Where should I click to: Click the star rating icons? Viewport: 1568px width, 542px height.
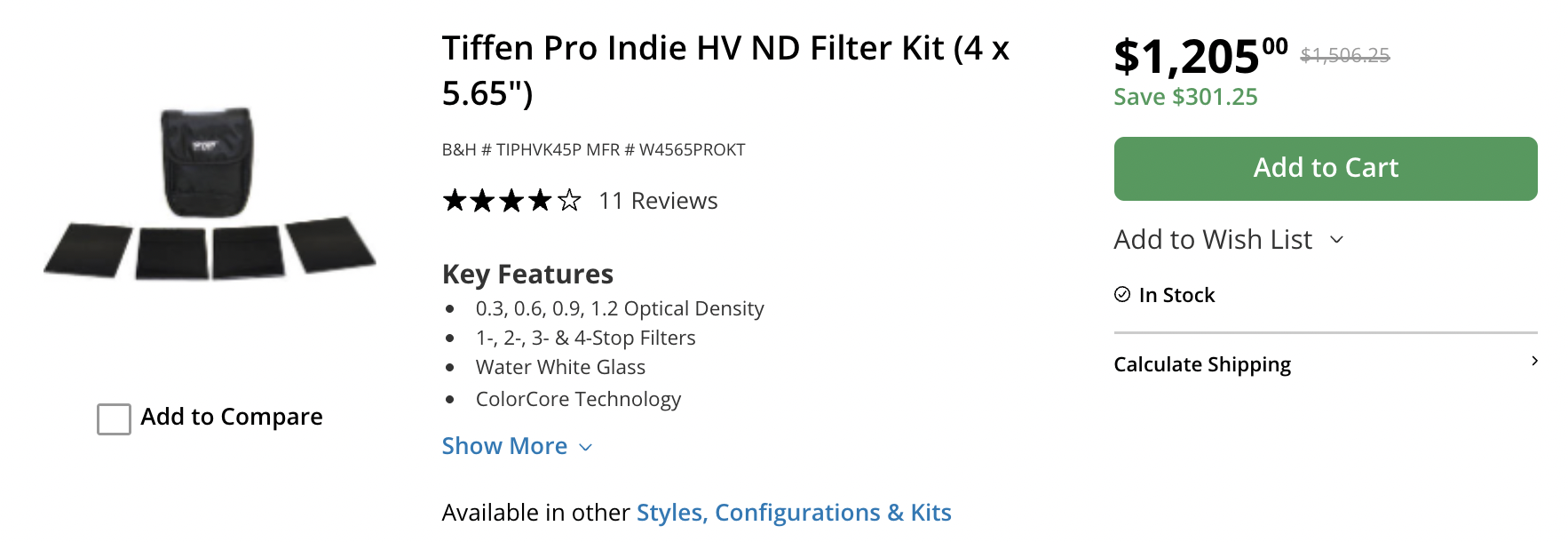511,201
